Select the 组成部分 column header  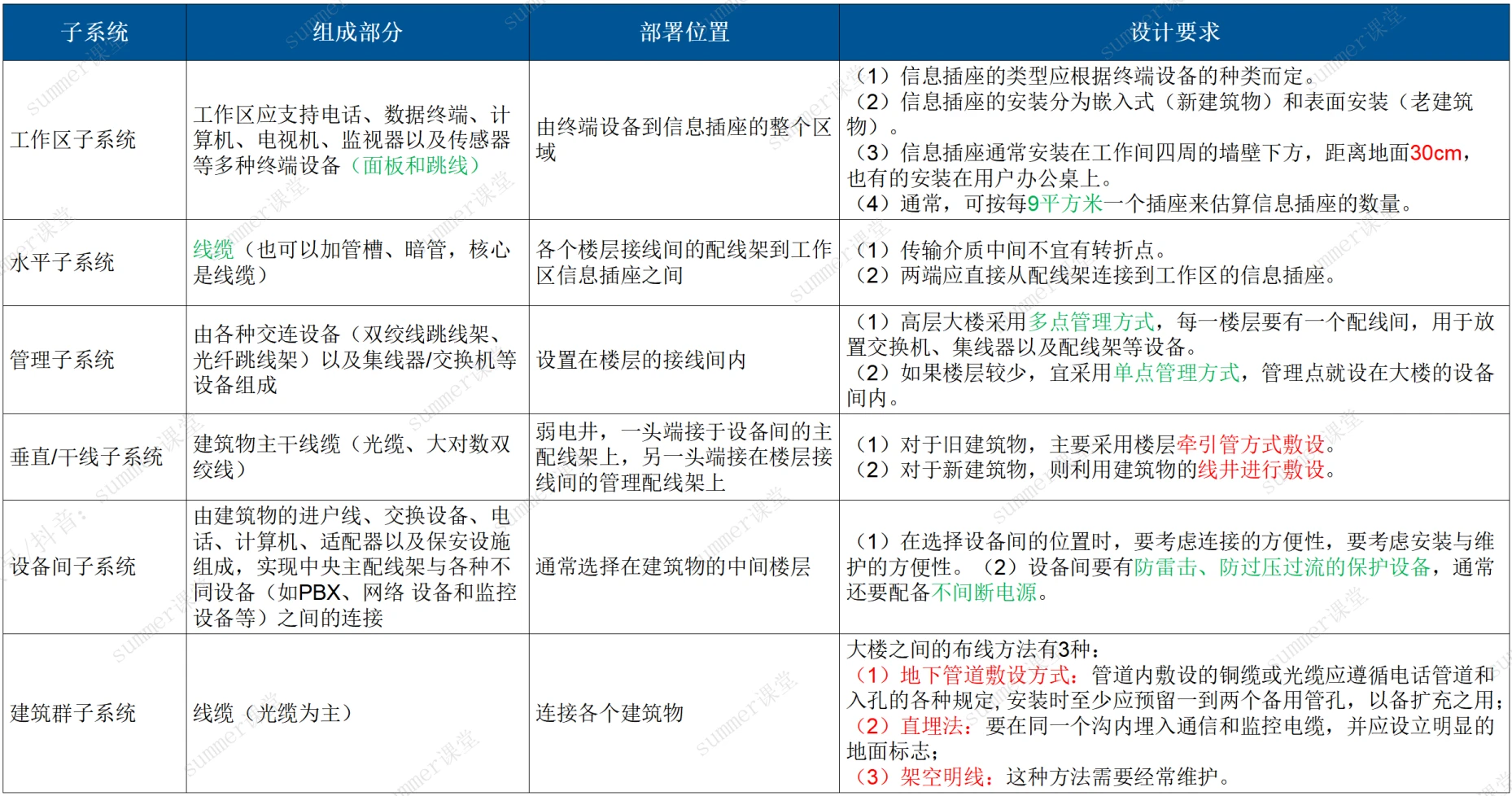point(357,33)
